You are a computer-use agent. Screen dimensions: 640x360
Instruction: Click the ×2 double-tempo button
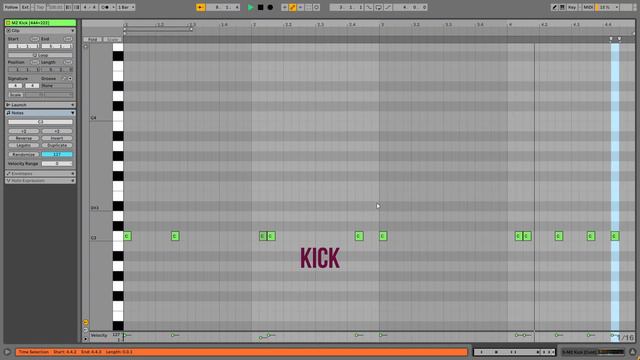pyautogui.click(x=57, y=131)
